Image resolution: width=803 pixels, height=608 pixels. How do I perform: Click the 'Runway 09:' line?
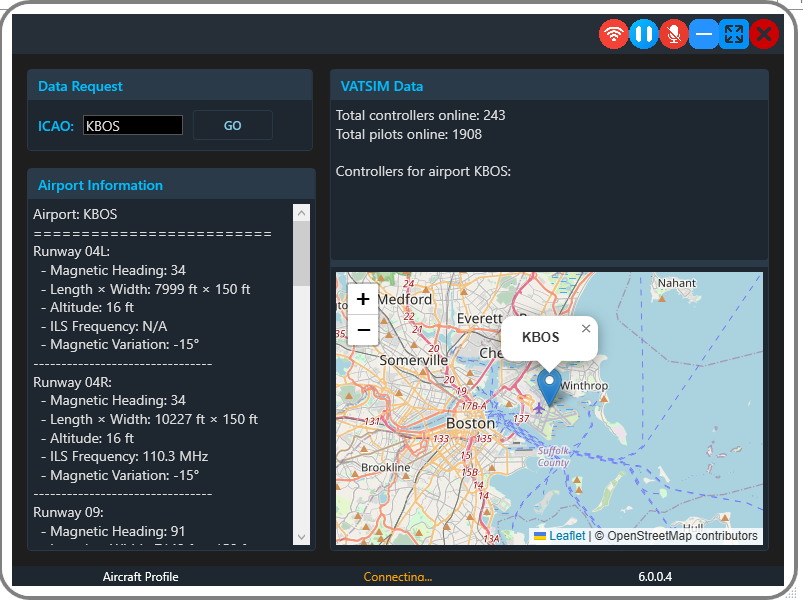click(68, 512)
